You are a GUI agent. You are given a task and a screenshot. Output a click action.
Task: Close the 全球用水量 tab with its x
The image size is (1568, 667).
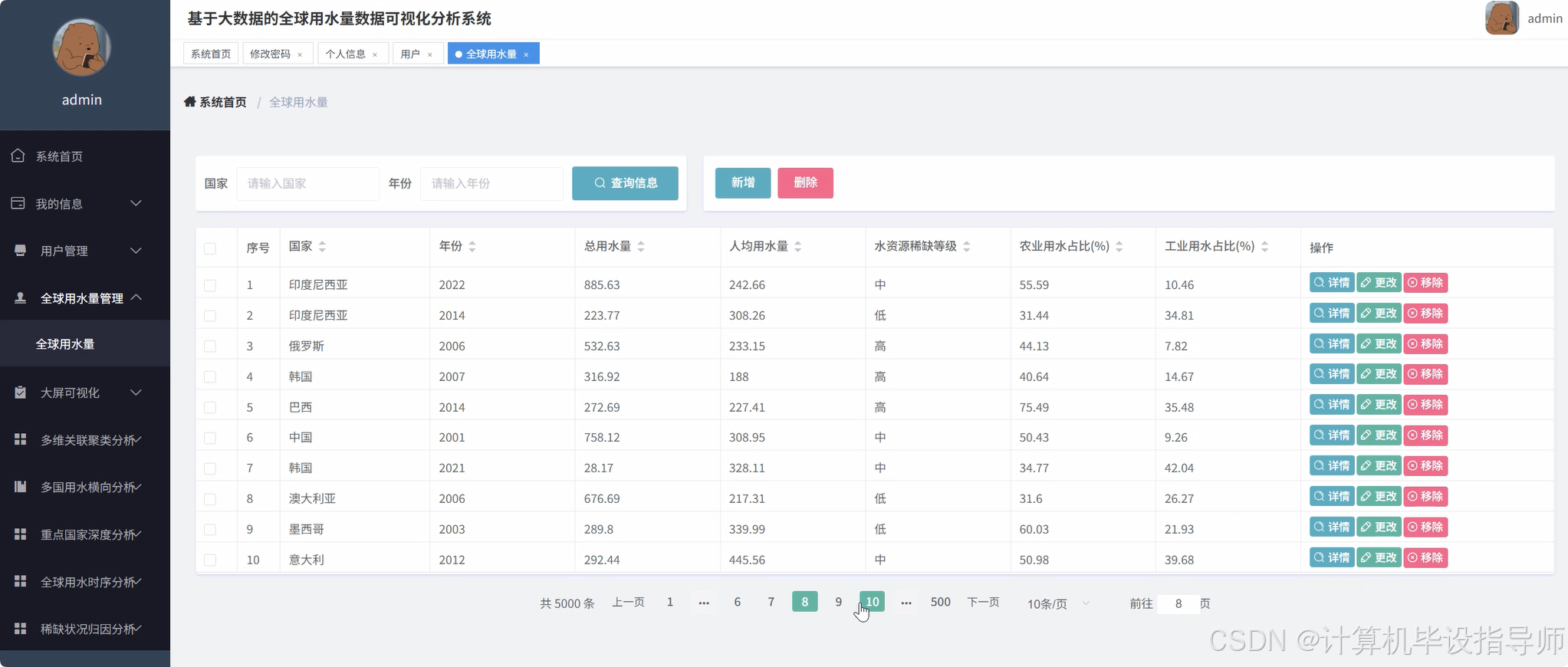coord(526,54)
